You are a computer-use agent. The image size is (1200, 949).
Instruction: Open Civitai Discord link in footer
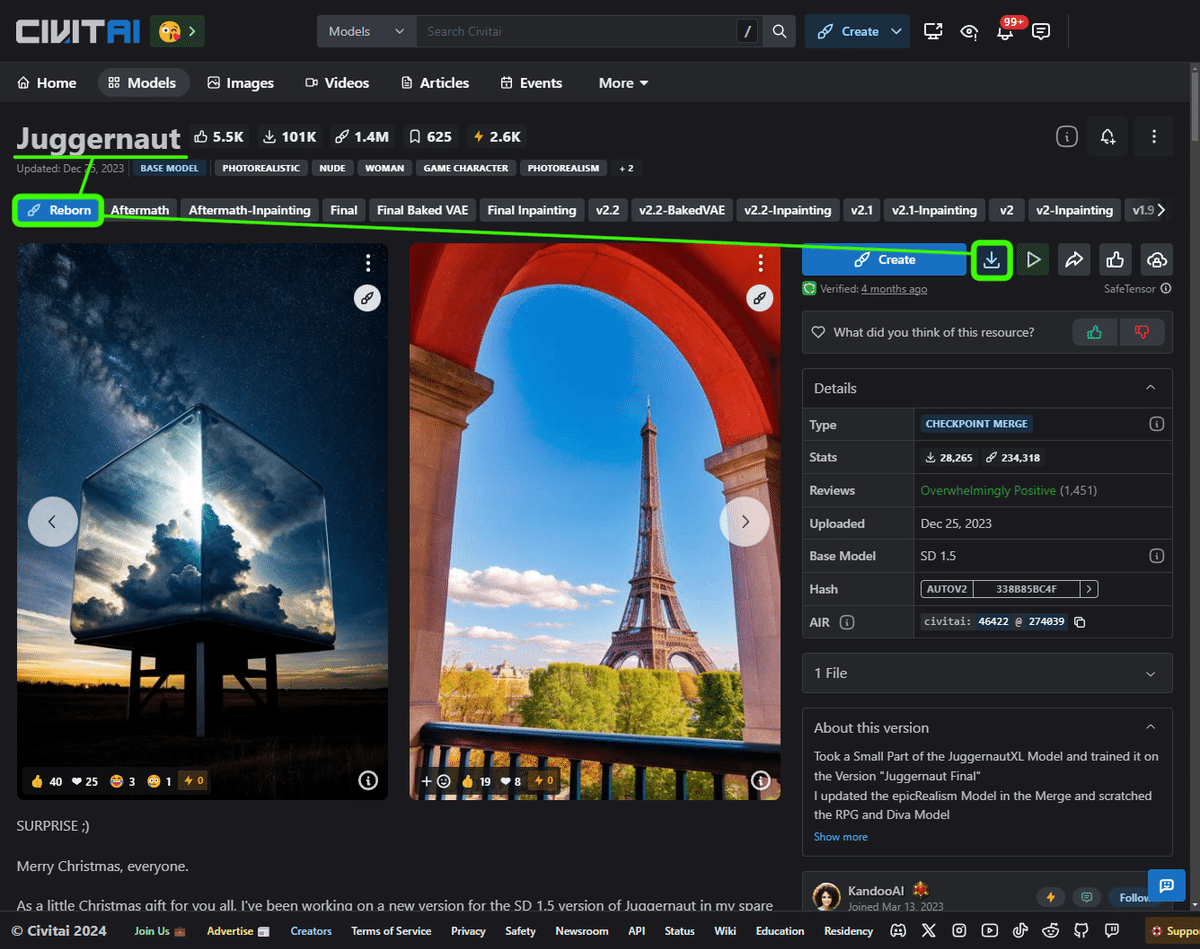tap(898, 931)
